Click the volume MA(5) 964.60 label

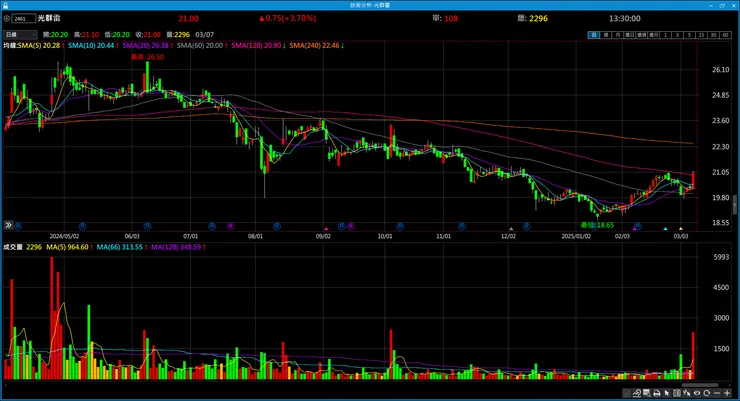(67, 247)
